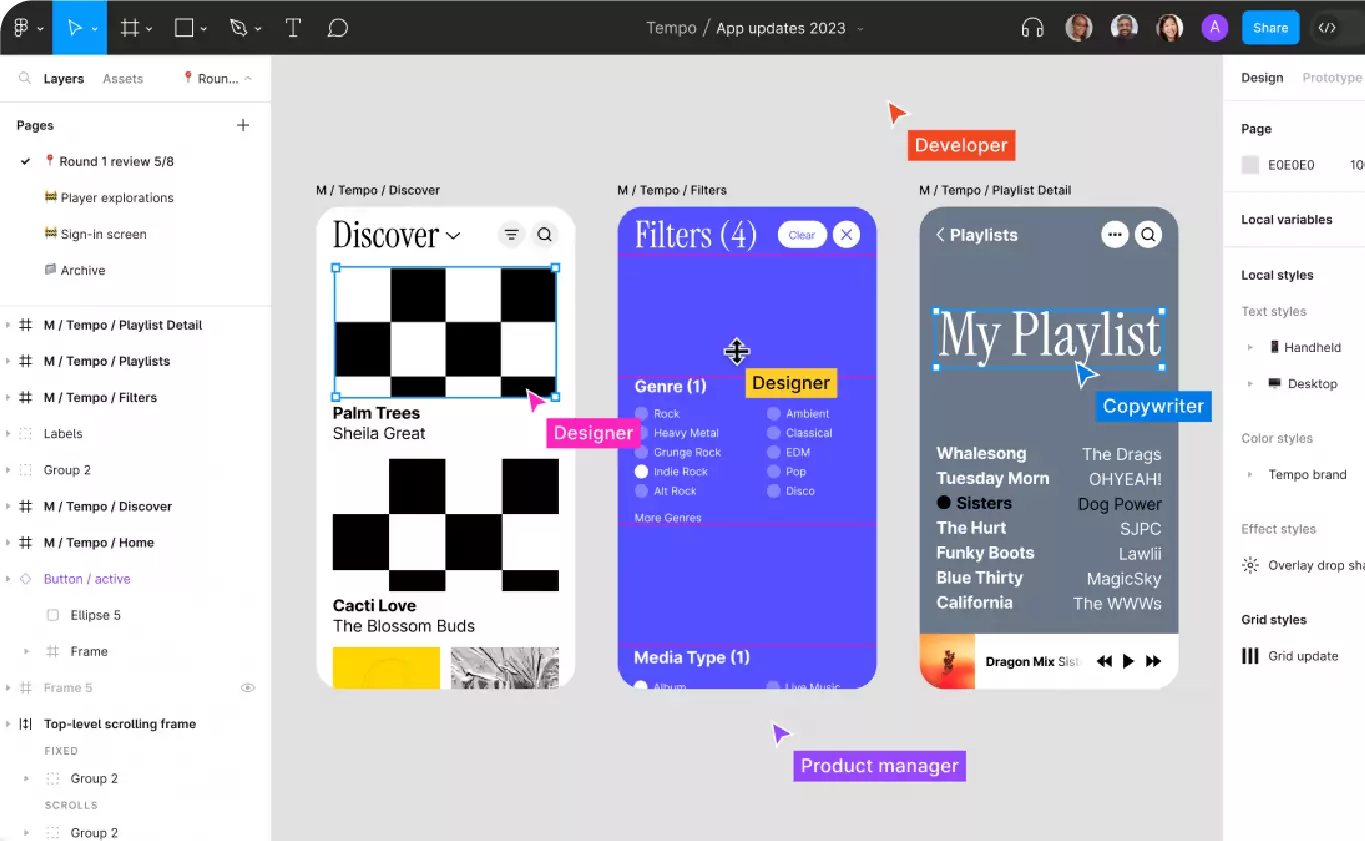Image resolution: width=1365 pixels, height=841 pixels.
Task: Select the Comment tool
Action: pyautogui.click(x=338, y=28)
